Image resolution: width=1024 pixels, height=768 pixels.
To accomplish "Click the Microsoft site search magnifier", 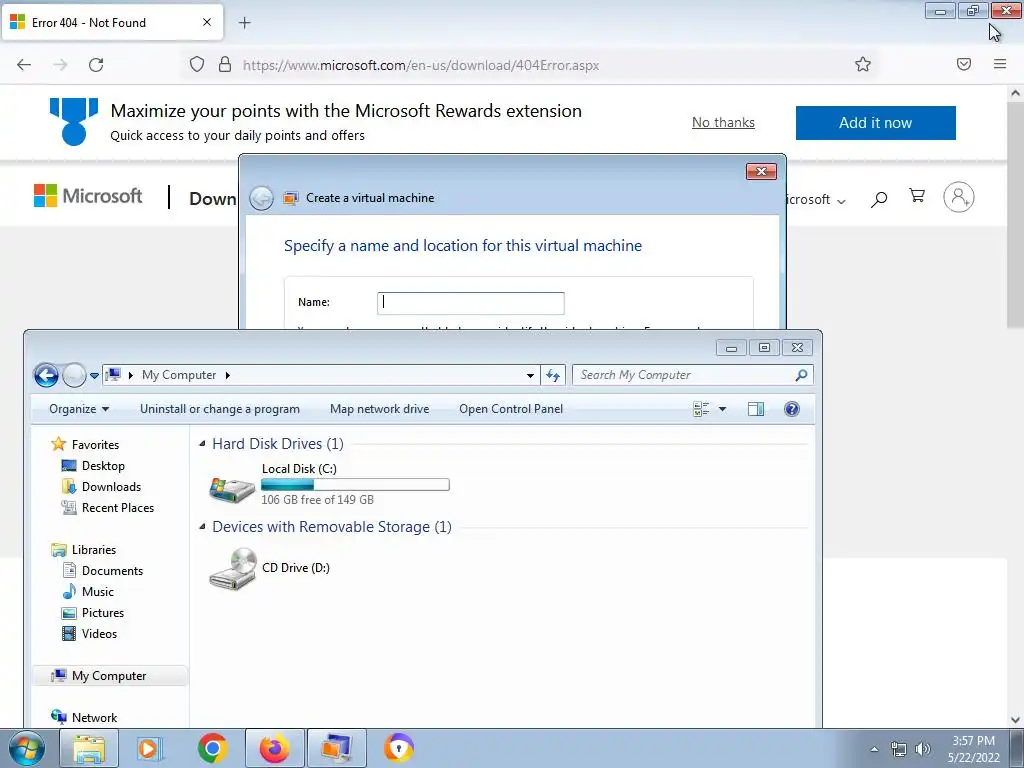I will (878, 199).
